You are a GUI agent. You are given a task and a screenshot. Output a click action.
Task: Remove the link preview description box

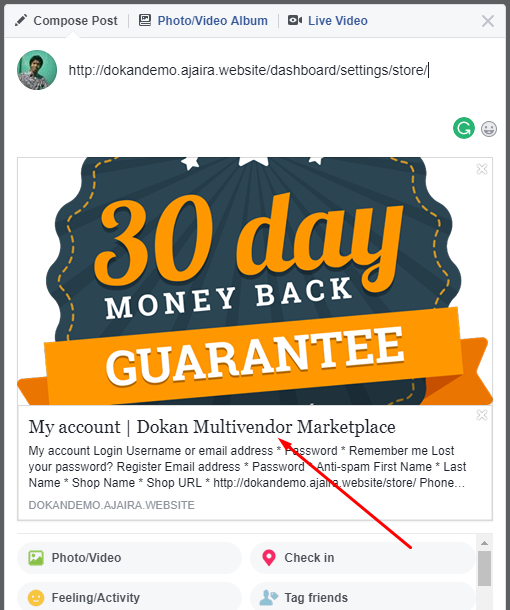(x=482, y=415)
